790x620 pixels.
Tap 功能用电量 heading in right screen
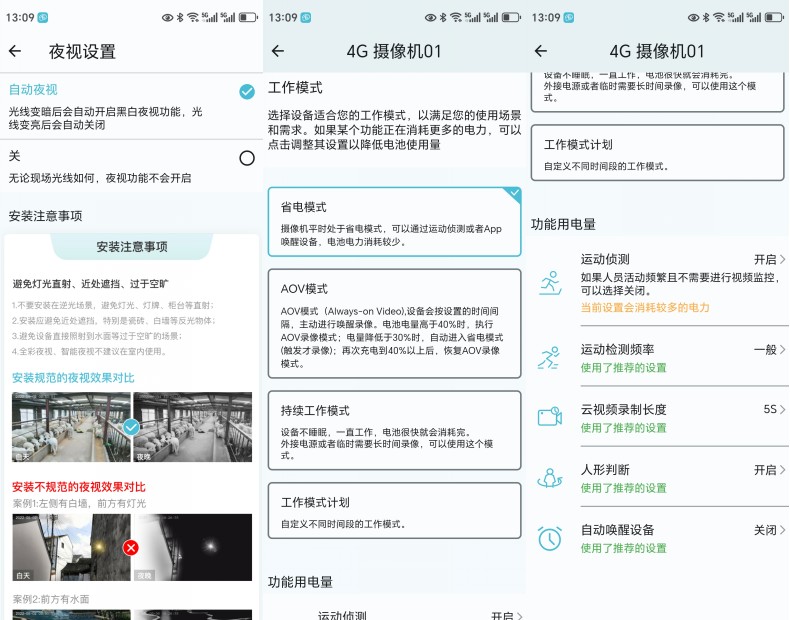[563, 224]
